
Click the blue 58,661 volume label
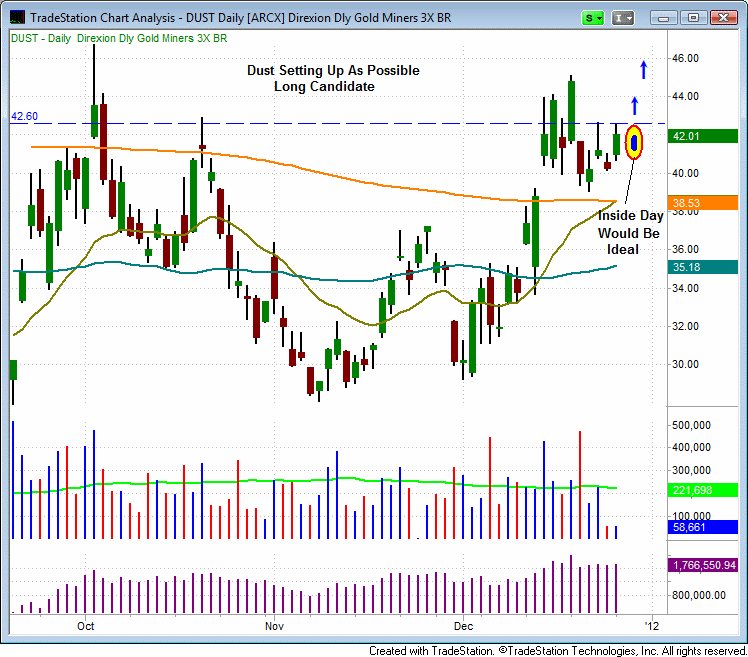click(x=703, y=527)
